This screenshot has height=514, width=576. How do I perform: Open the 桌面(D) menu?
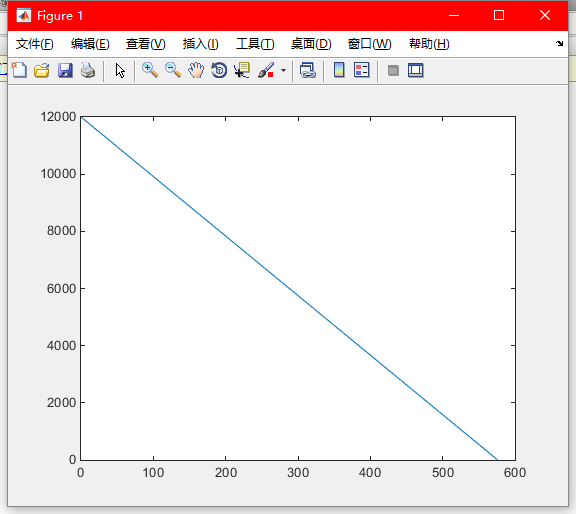click(311, 44)
